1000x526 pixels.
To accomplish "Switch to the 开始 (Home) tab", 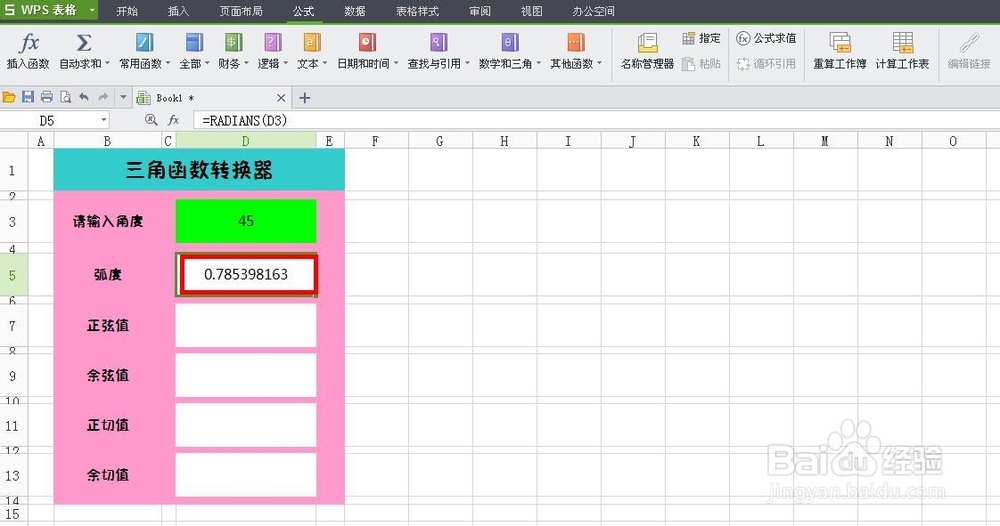I will [127, 11].
